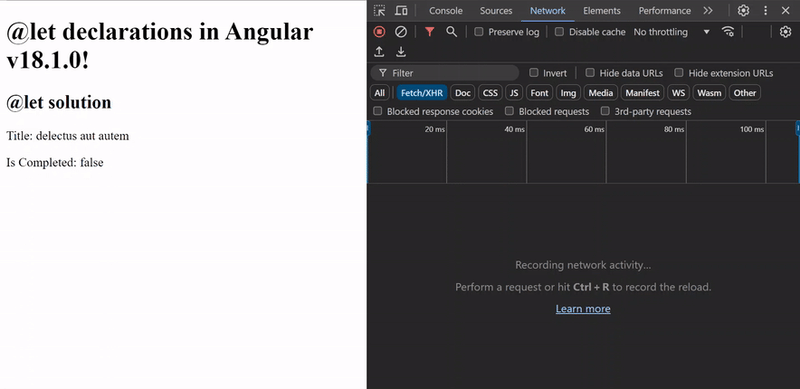Open network conditions Wi-Fi icon

tap(728, 32)
